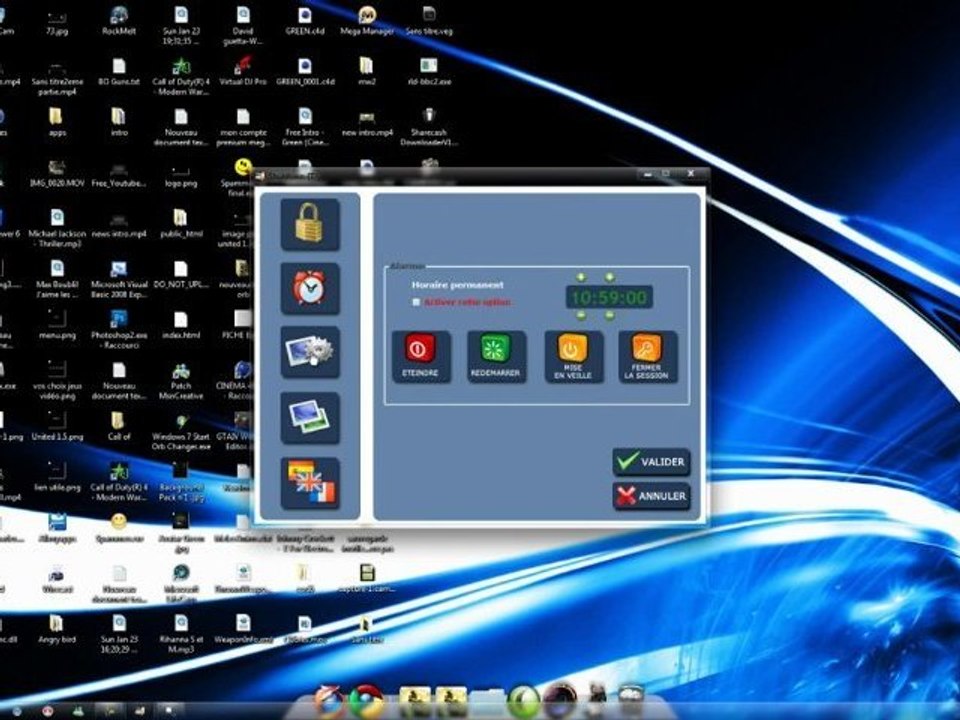
Task: Click the 10:59:00 time display
Action: (609, 298)
